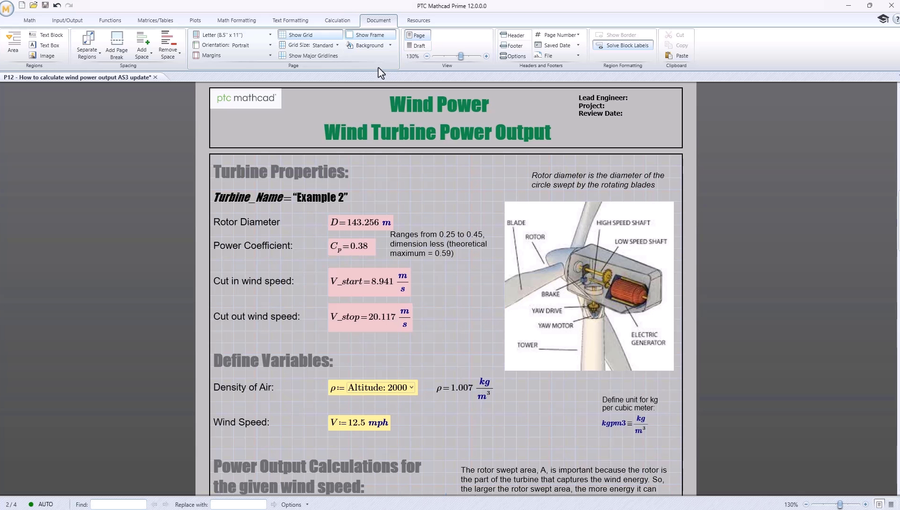Viewport: 900px width, 510px height.
Task: Insert Header via Headers and Footers group
Action: click(x=512, y=35)
